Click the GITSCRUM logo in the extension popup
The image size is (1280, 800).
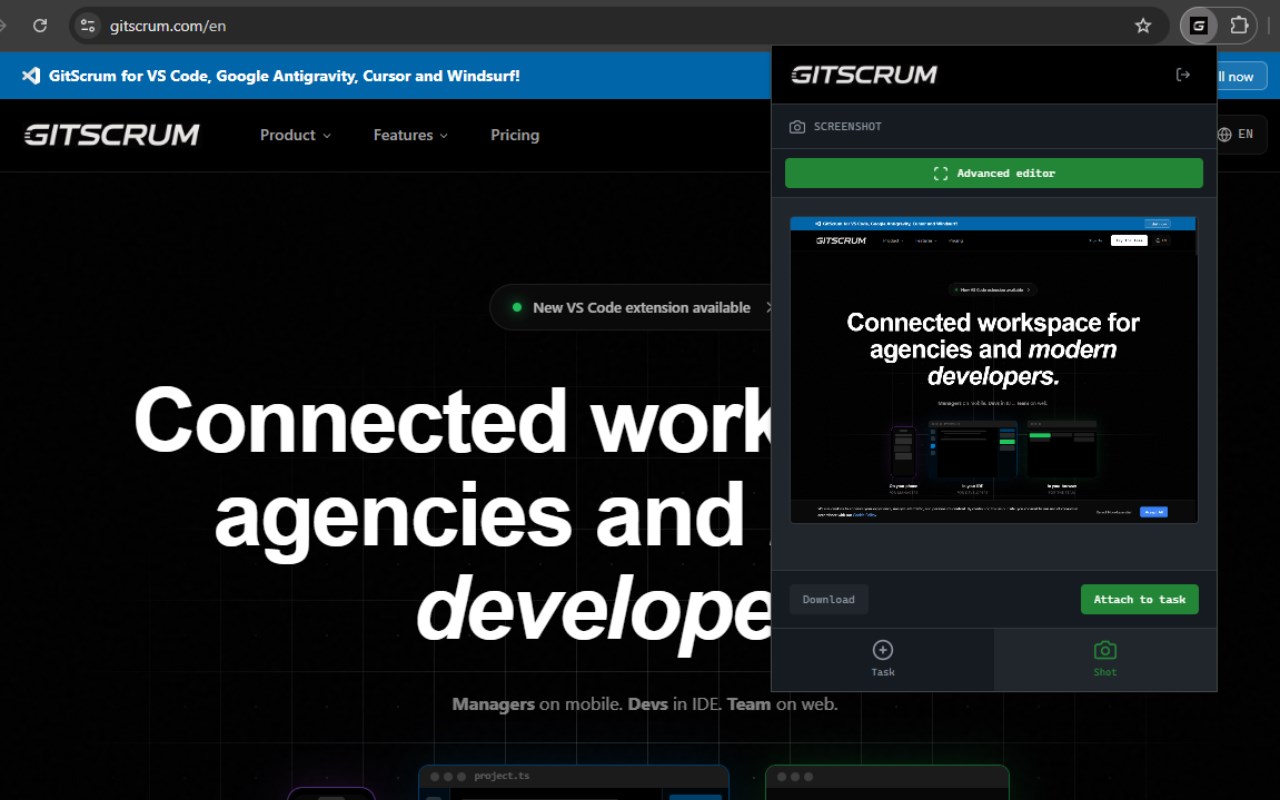[864, 75]
